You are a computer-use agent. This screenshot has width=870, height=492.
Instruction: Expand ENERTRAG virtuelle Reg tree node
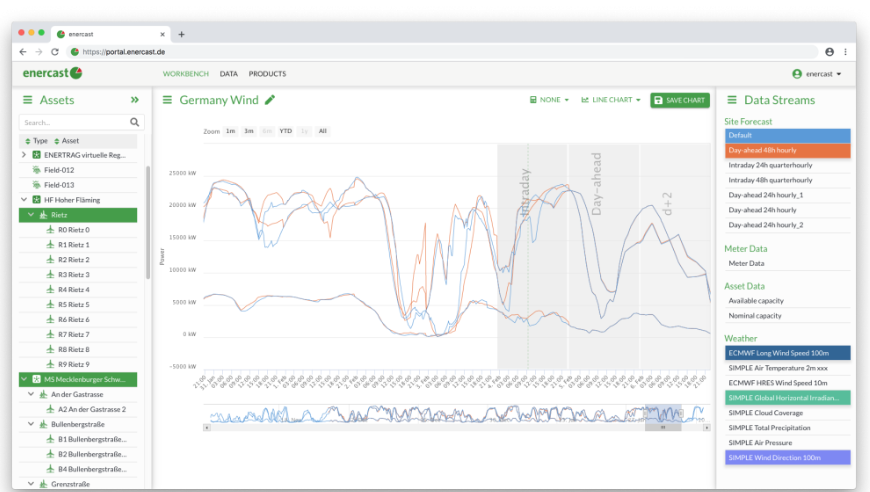click(24, 155)
